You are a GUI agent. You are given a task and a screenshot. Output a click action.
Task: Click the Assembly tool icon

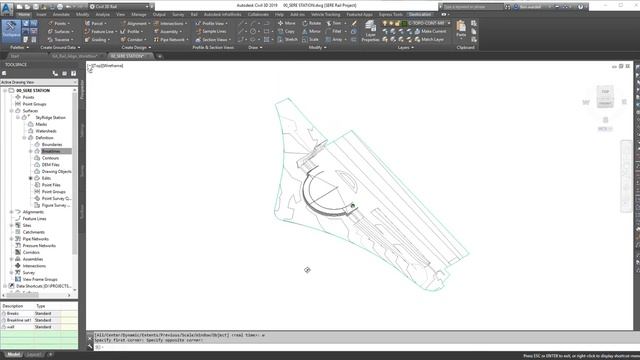(156, 31)
